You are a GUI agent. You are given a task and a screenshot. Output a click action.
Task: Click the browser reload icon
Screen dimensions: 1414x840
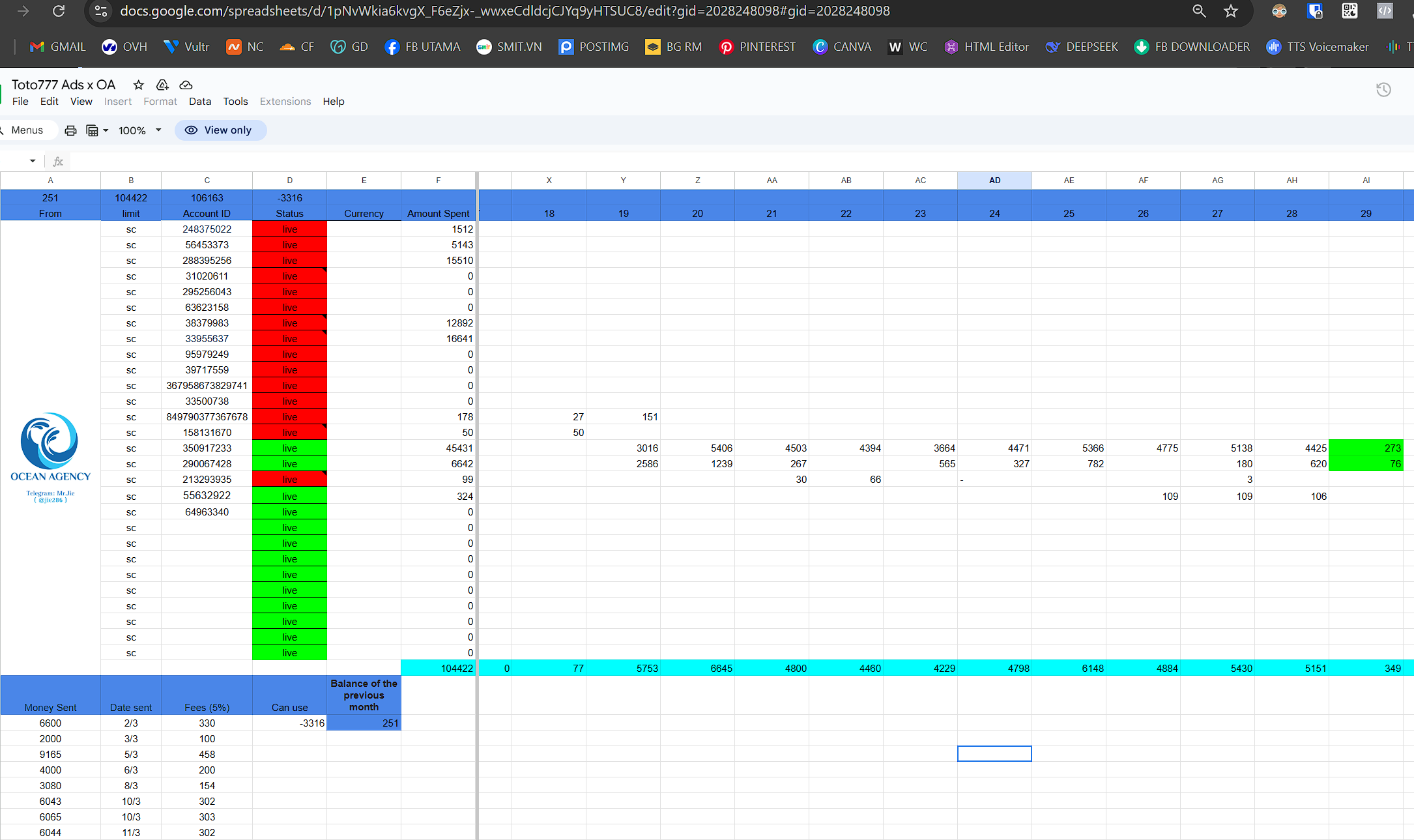[59, 11]
